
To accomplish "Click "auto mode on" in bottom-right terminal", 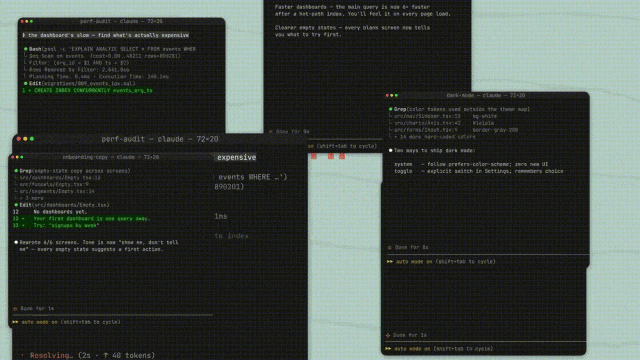I will tap(412, 349).
